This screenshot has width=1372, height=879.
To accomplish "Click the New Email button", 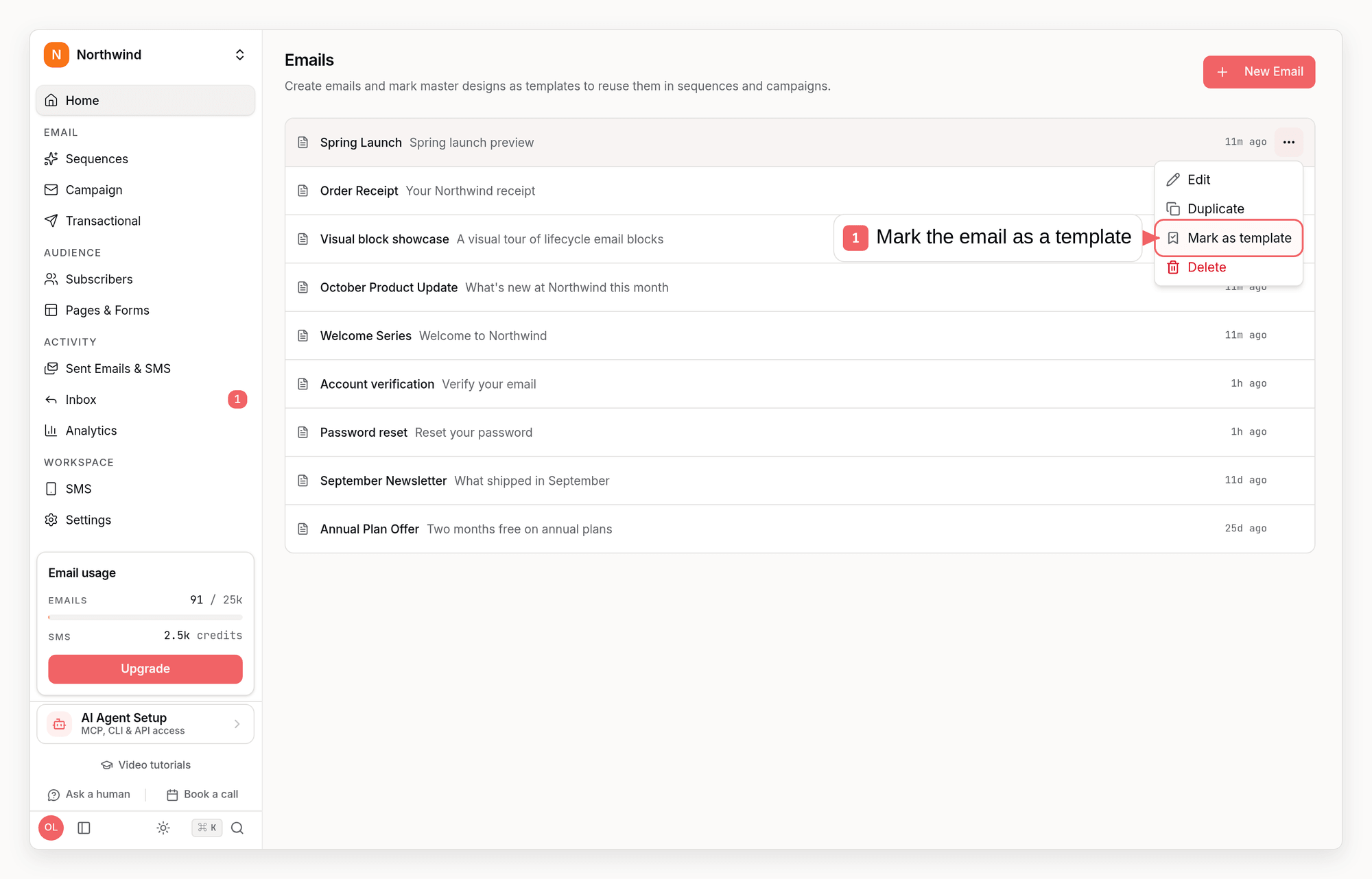I will point(1259,72).
